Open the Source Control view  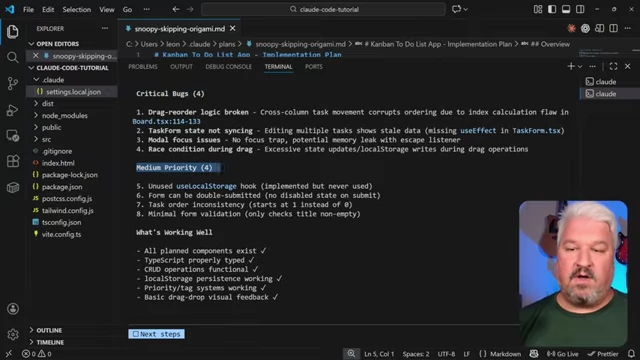point(12,84)
